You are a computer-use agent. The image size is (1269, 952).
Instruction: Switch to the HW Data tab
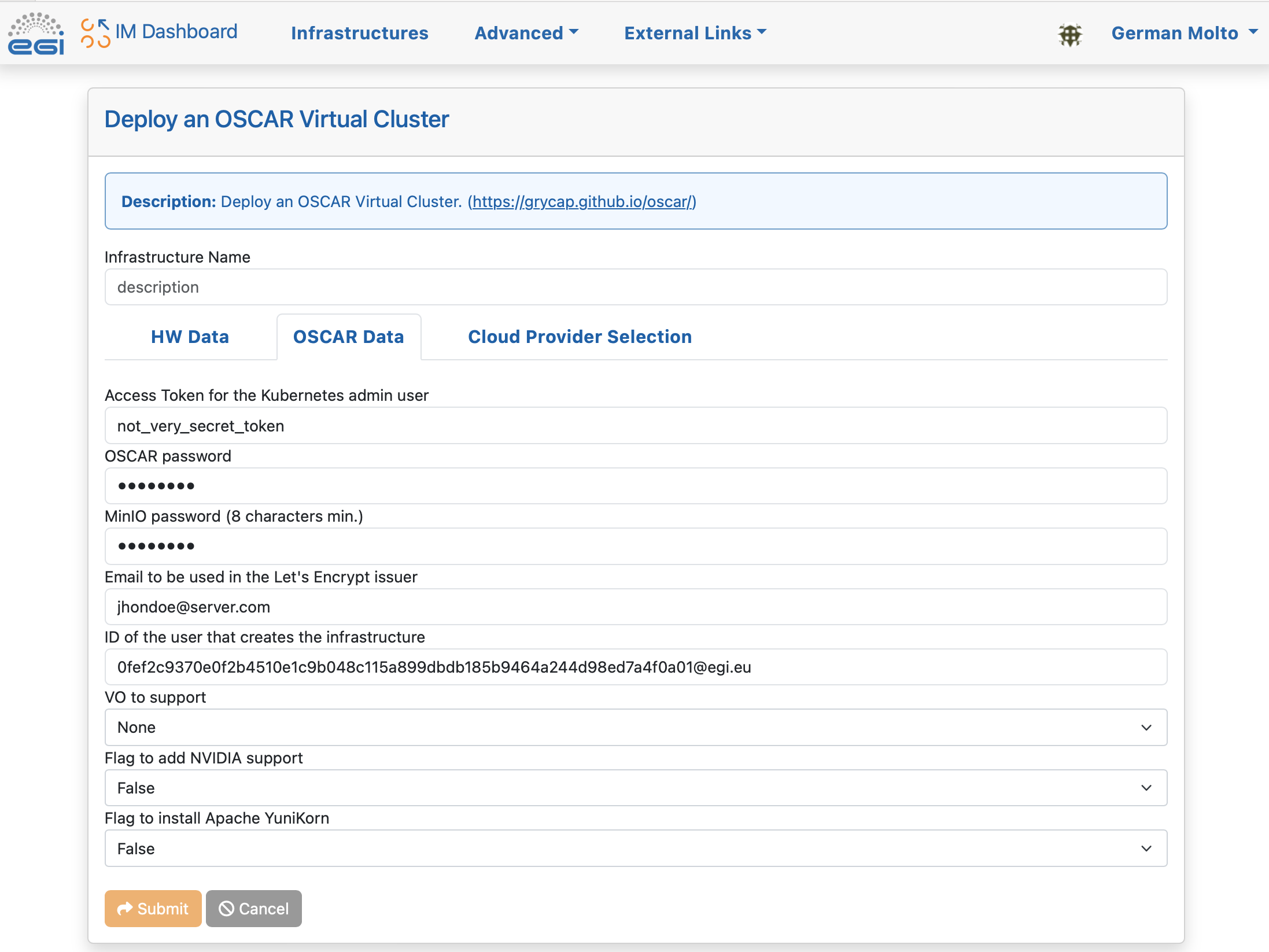[x=190, y=337]
